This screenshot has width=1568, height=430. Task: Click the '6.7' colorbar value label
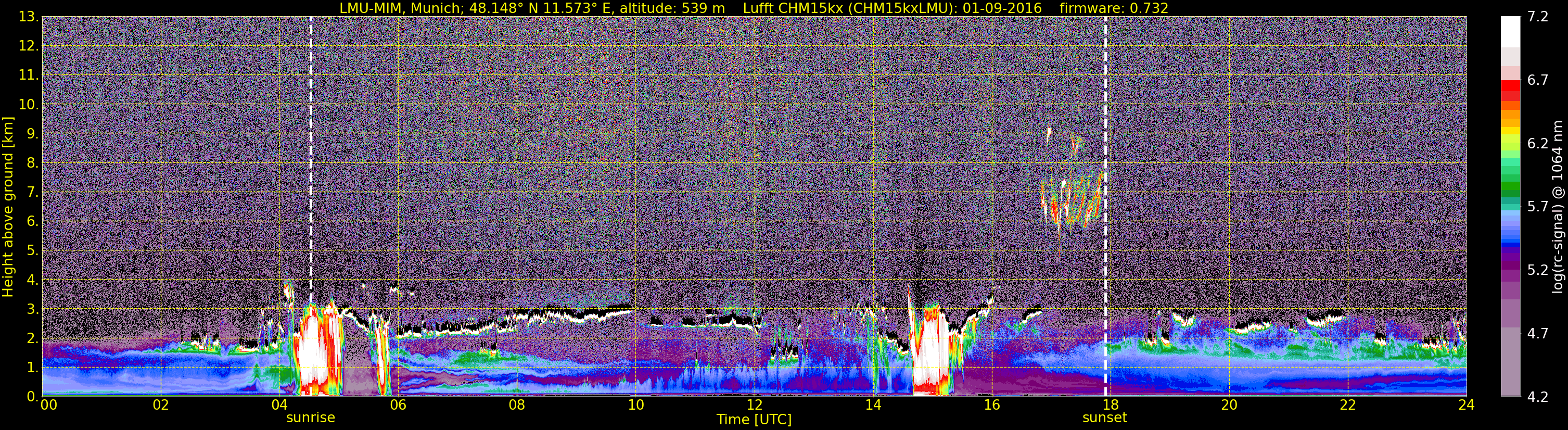[x=1538, y=80]
